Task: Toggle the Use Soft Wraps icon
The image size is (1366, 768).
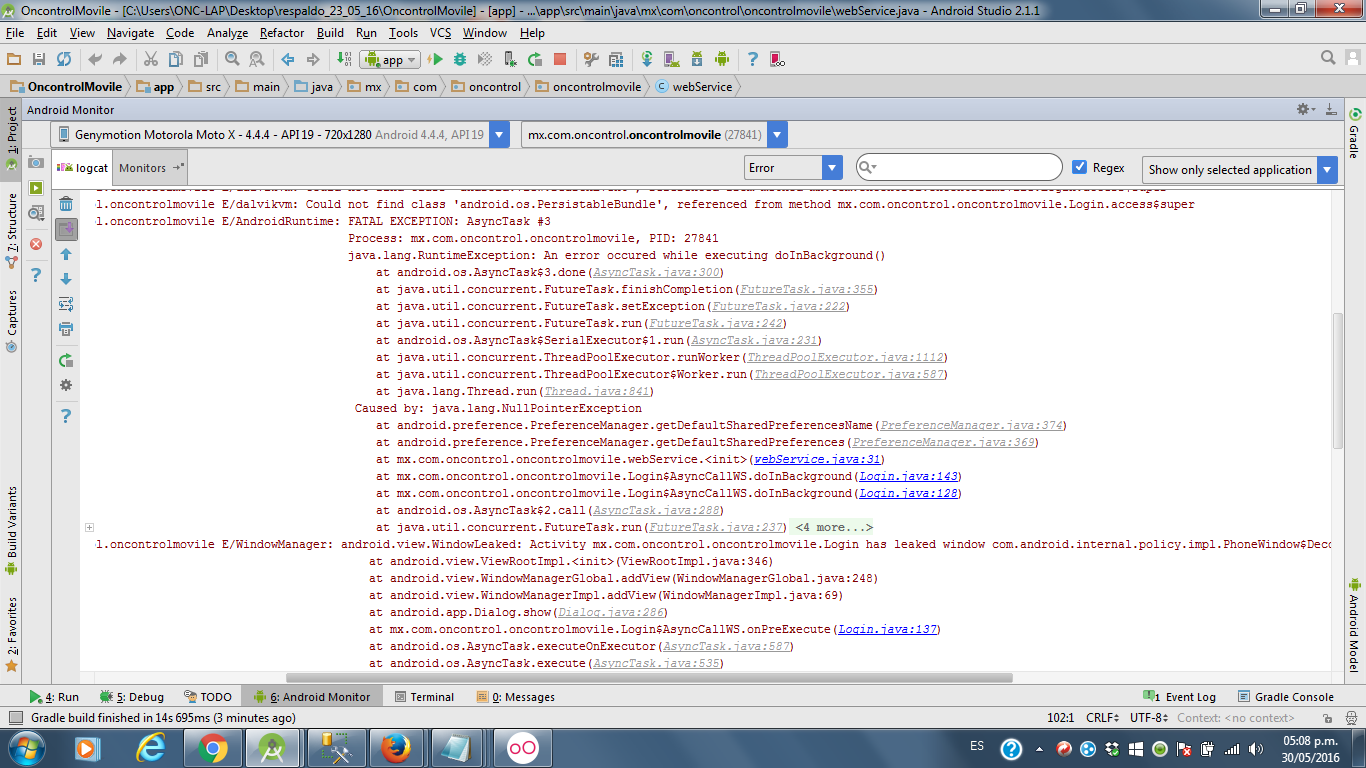Action: click(66, 304)
